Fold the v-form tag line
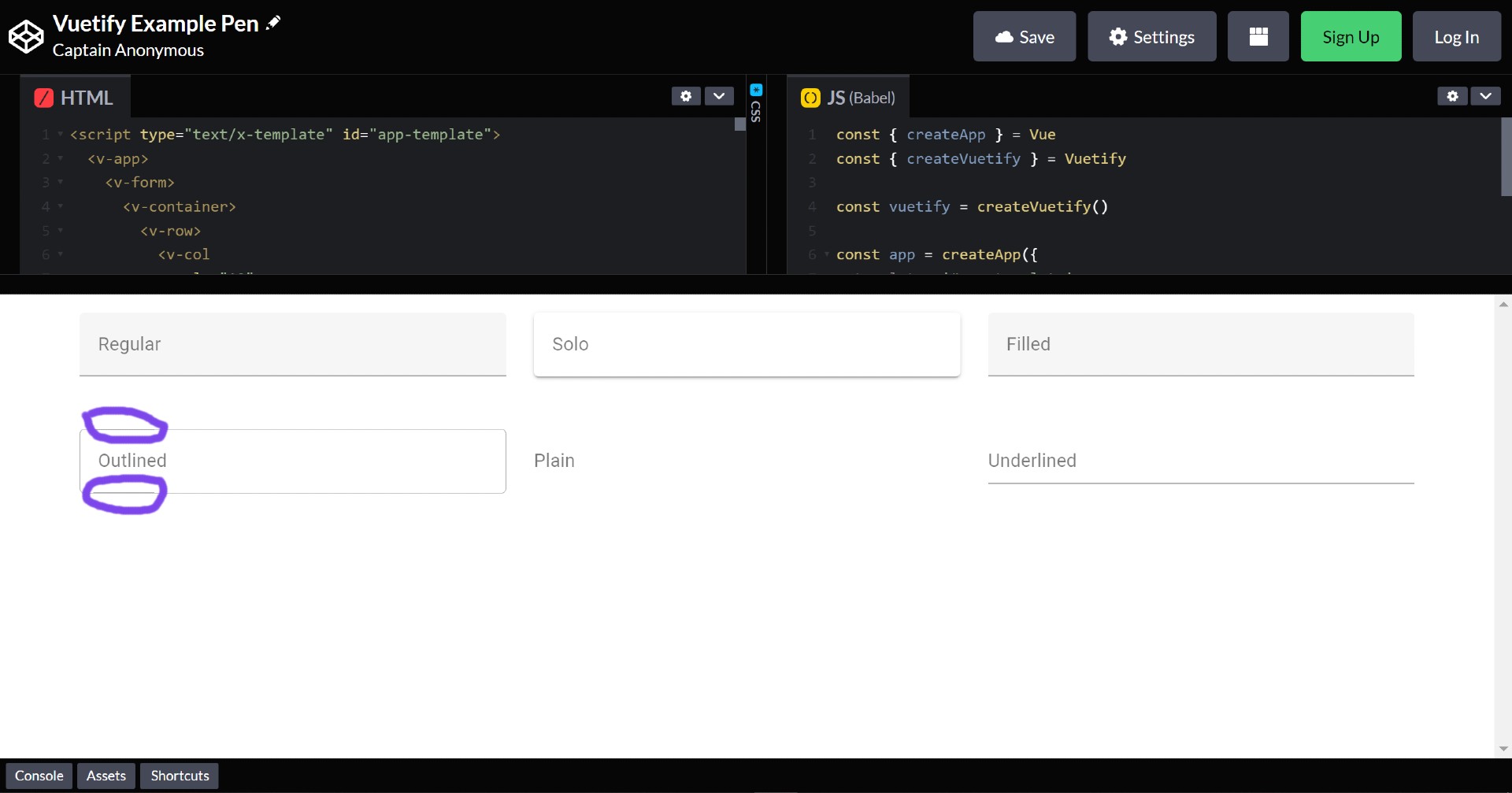Image resolution: width=1512 pixels, height=793 pixels. (x=61, y=183)
